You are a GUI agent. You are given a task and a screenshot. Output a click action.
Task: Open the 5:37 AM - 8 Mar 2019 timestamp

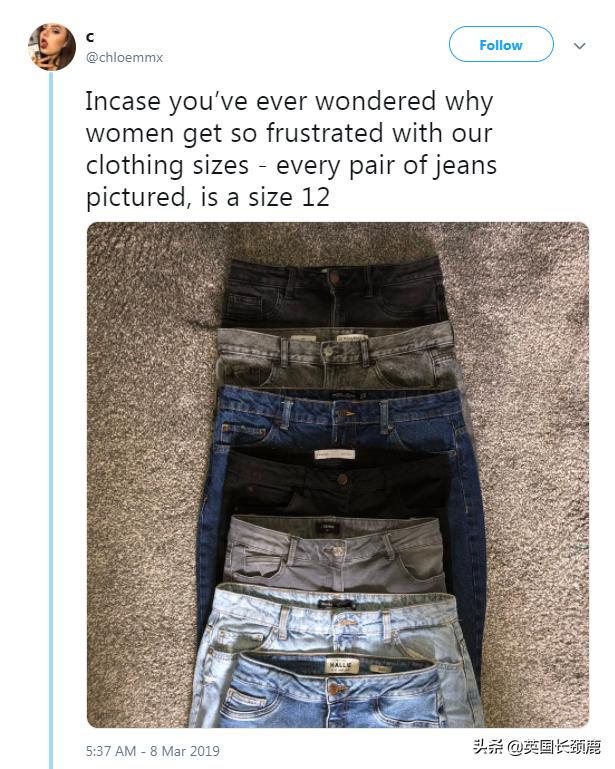pos(153,751)
